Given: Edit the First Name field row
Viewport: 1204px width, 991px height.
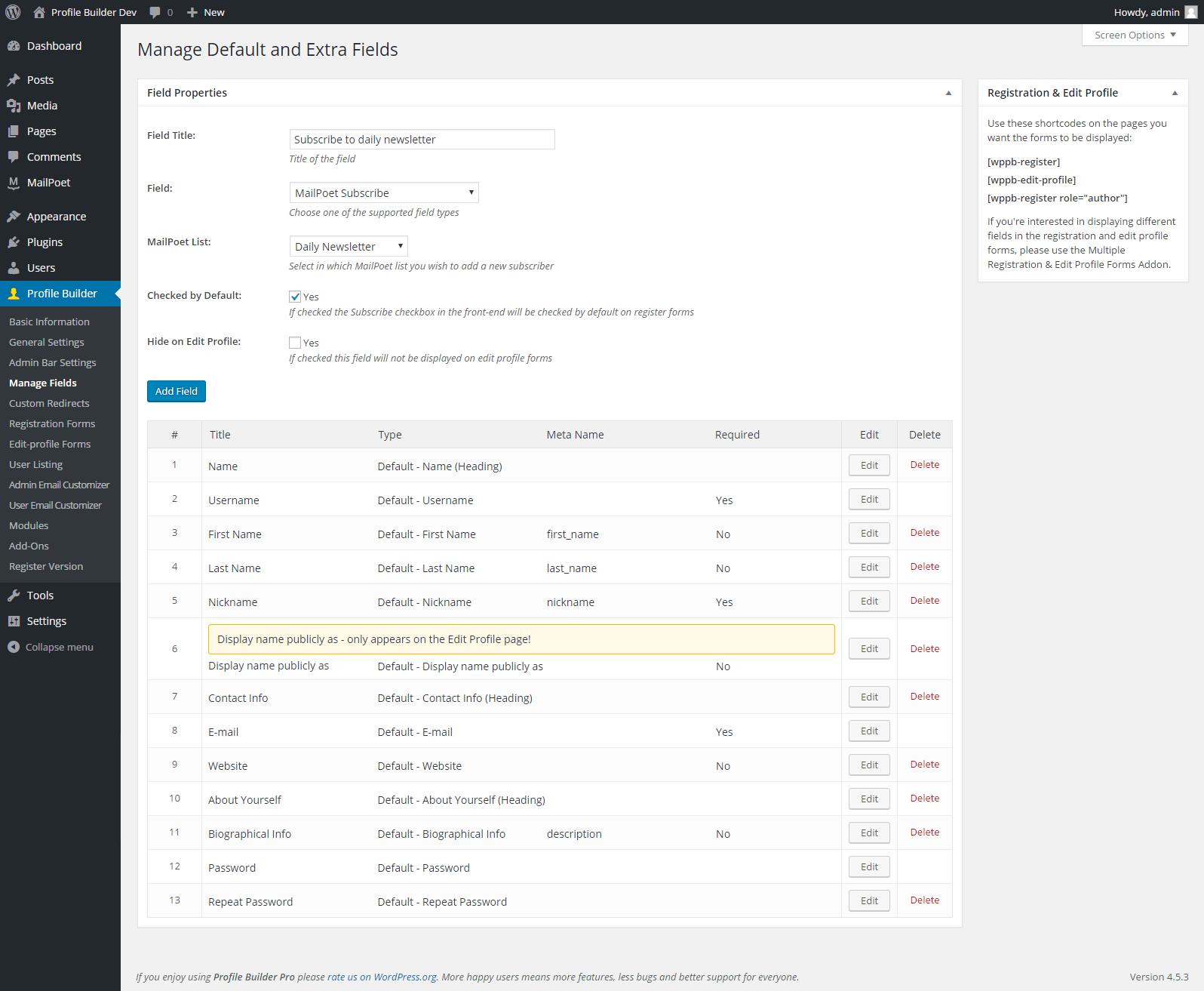Looking at the screenshot, I should pyautogui.click(x=869, y=533).
